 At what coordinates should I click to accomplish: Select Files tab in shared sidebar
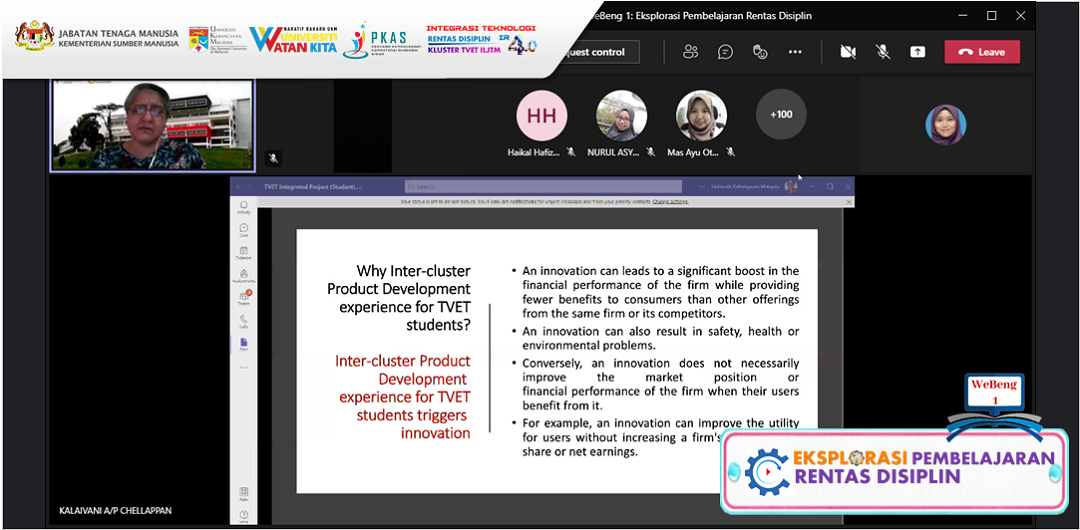pos(244,344)
